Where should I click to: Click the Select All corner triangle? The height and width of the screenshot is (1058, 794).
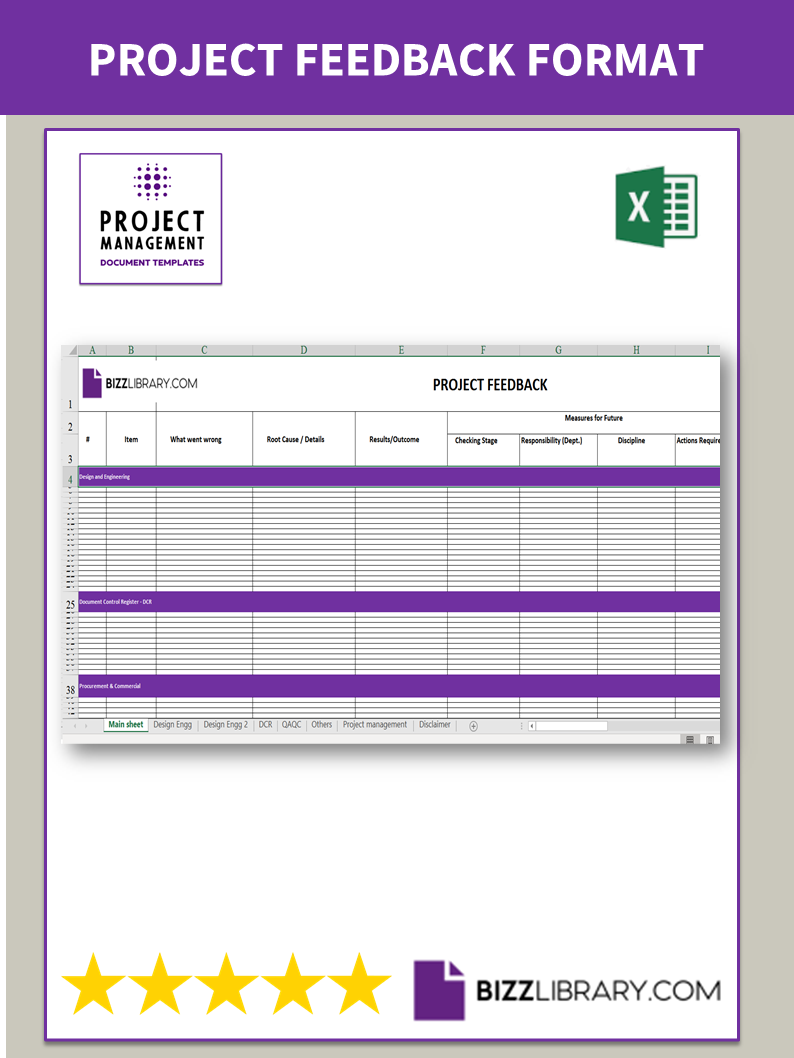click(71, 351)
